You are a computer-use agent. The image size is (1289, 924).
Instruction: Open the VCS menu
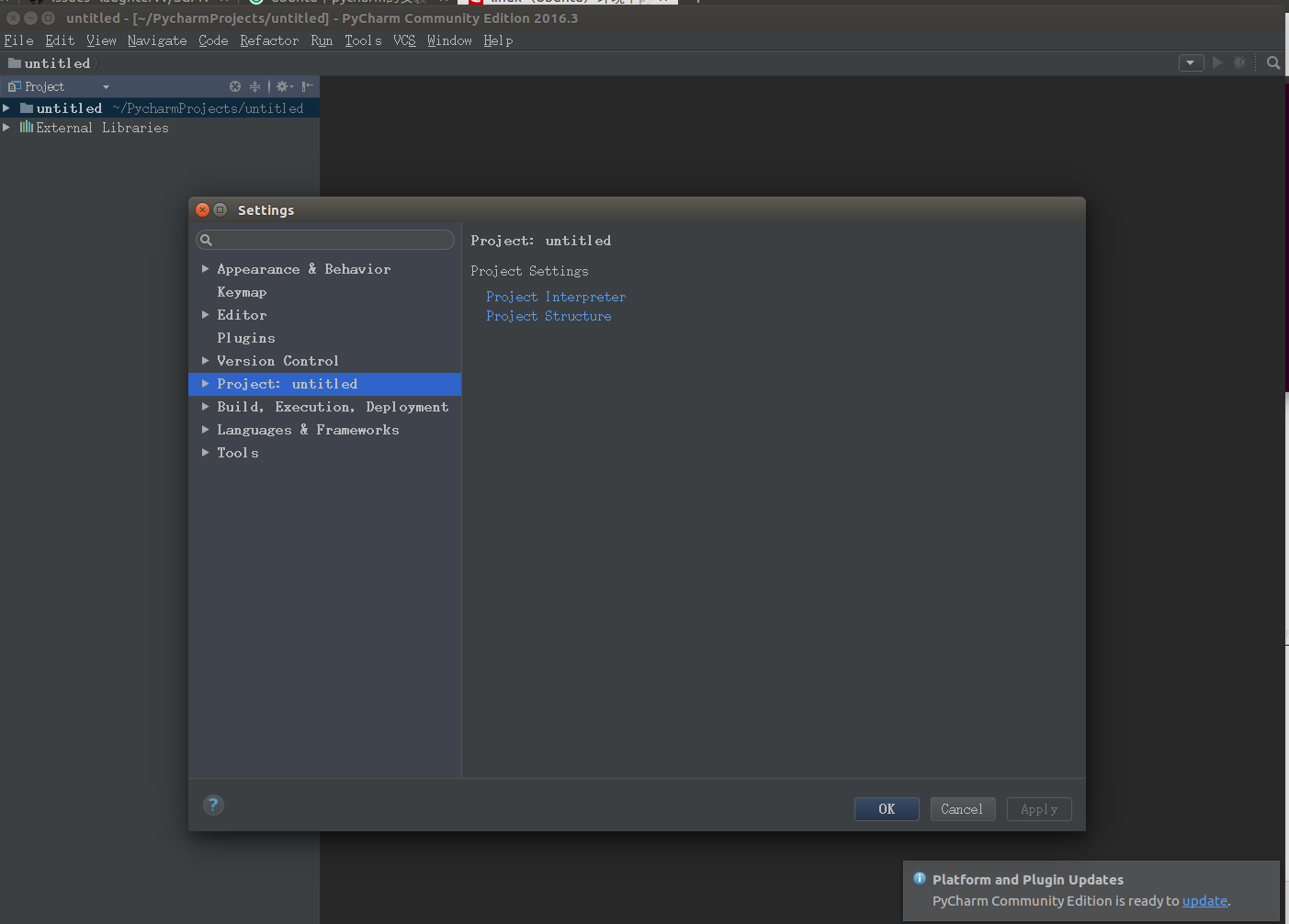tap(404, 40)
